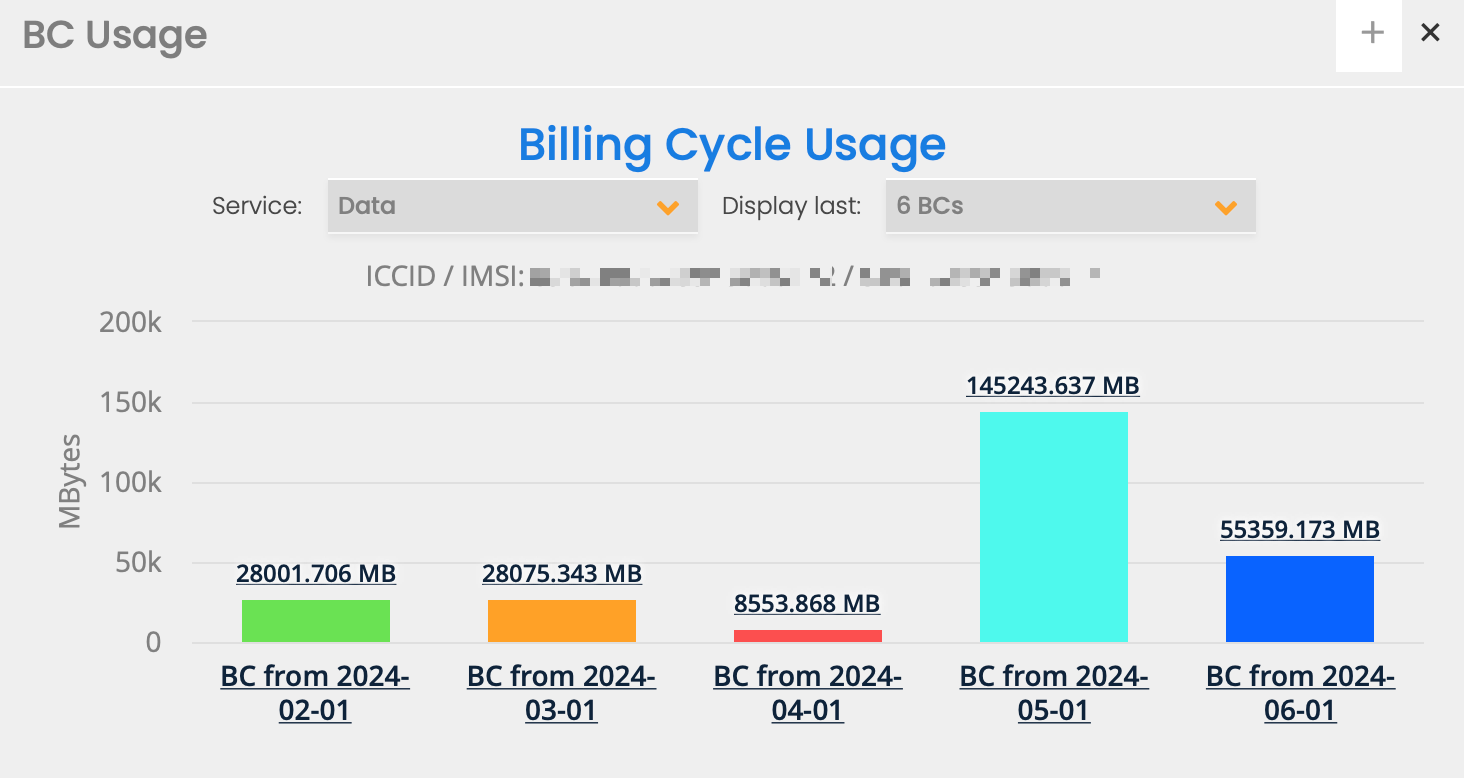Close the BC Usage panel
1464x778 pixels.
1430,33
